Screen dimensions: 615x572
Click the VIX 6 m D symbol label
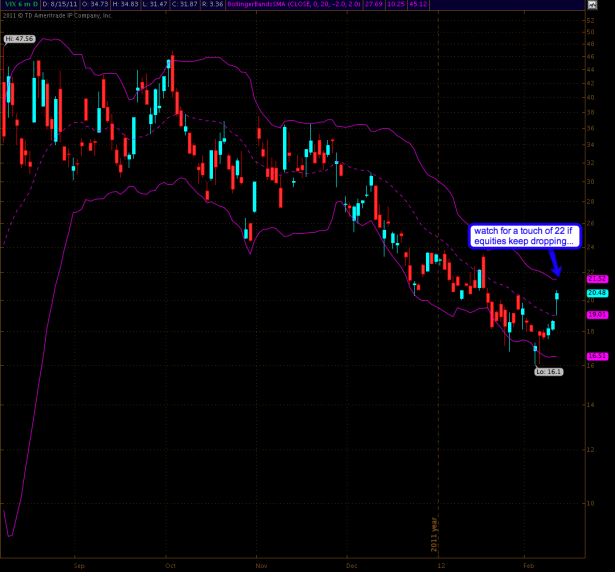pyautogui.click(x=19, y=4)
